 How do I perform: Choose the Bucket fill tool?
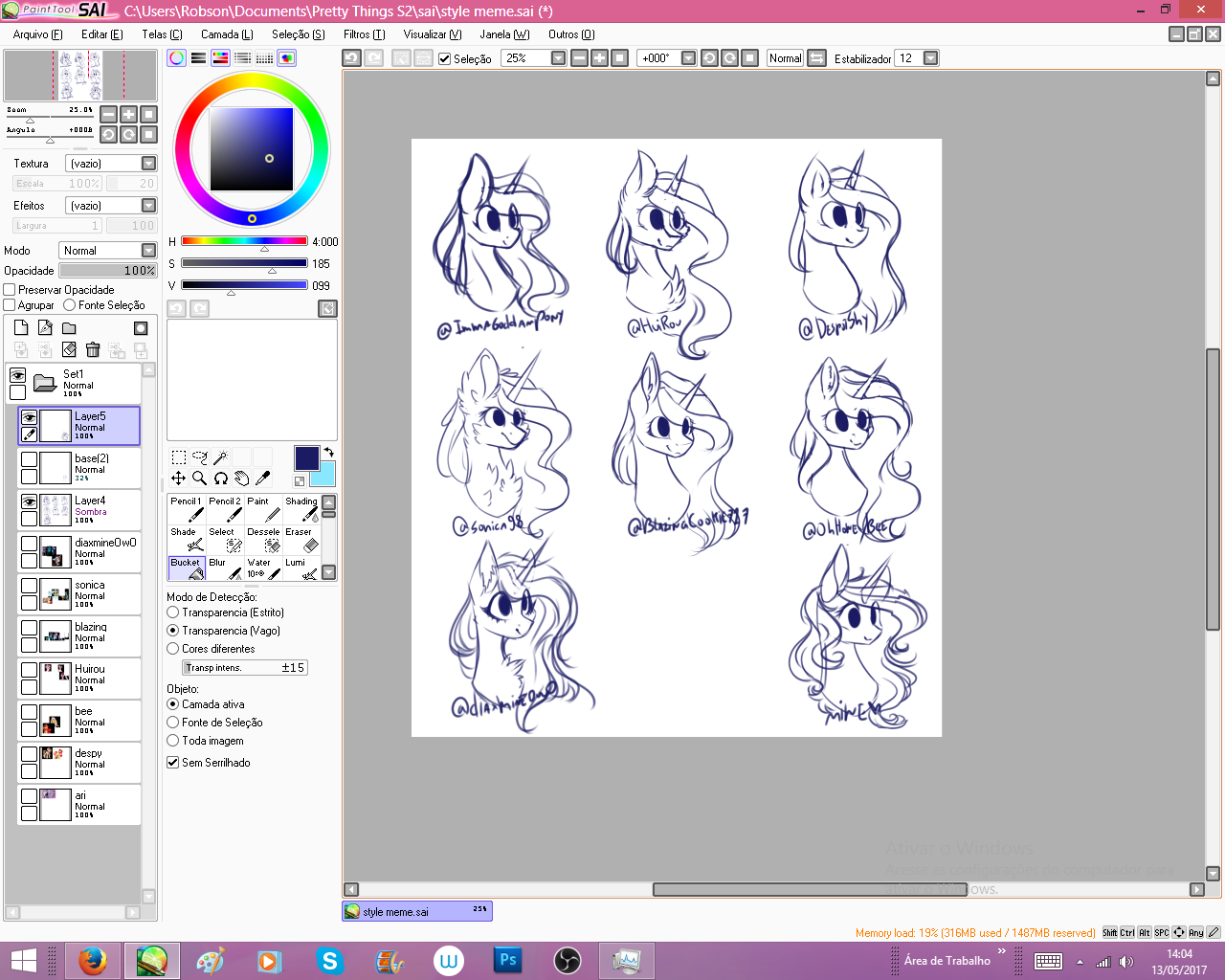click(x=187, y=569)
